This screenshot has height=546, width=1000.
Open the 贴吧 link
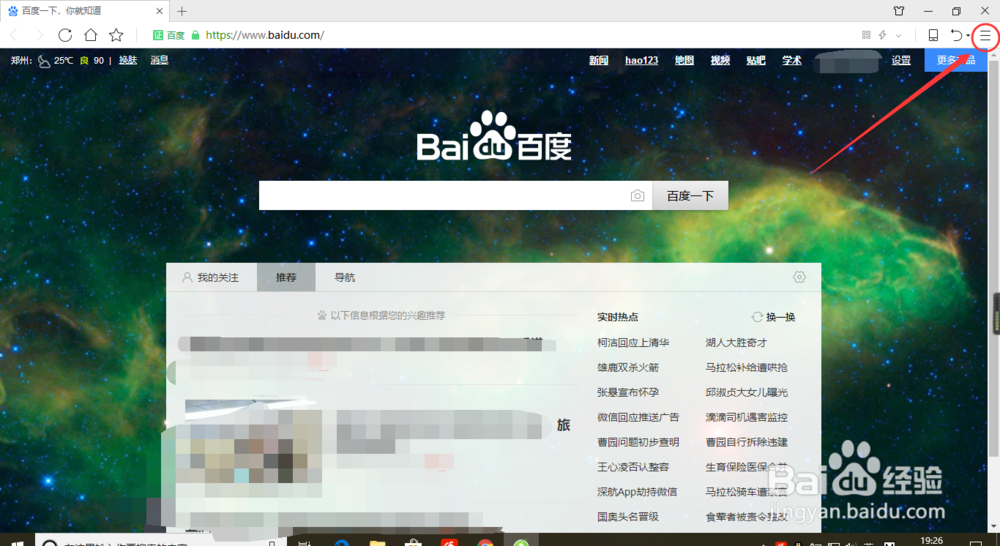click(756, 60)
